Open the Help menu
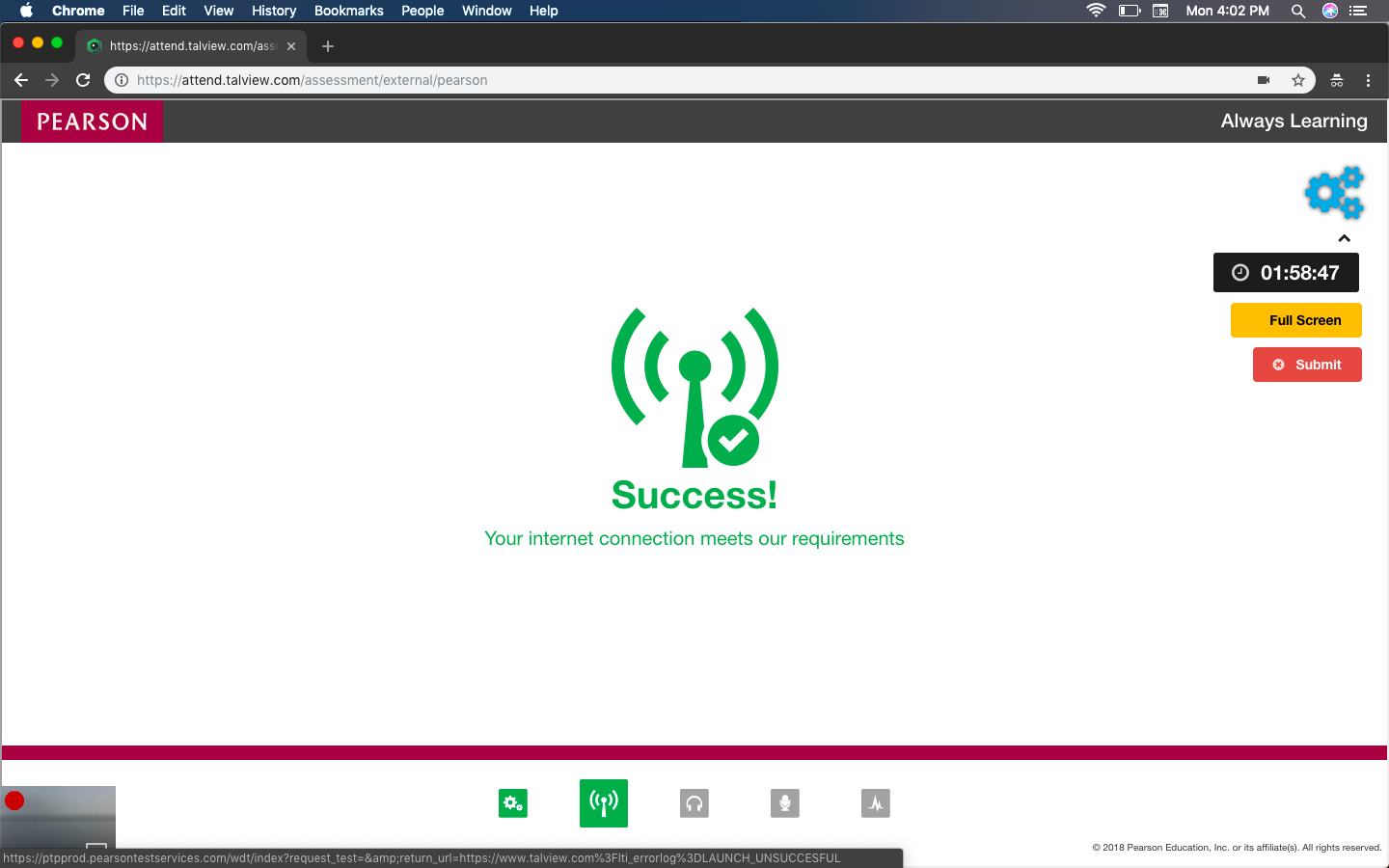 click(x=544, y=11)
